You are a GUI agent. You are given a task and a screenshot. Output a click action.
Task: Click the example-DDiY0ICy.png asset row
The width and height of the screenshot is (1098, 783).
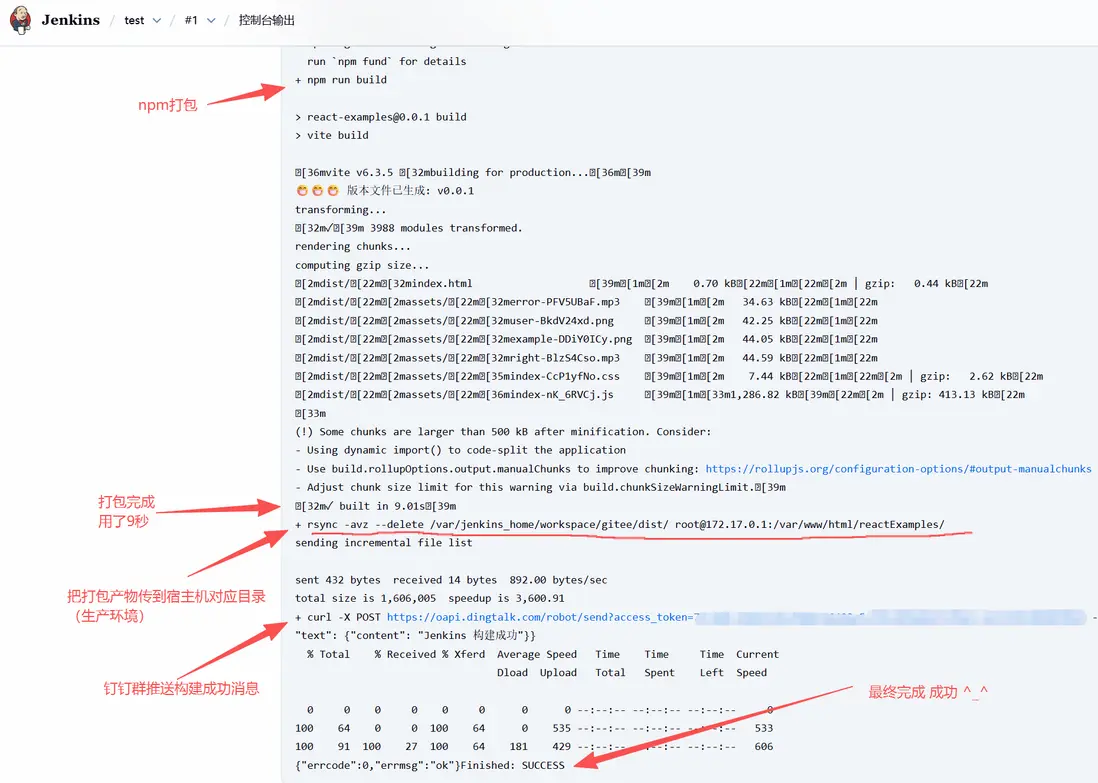(x=586, y=339)
